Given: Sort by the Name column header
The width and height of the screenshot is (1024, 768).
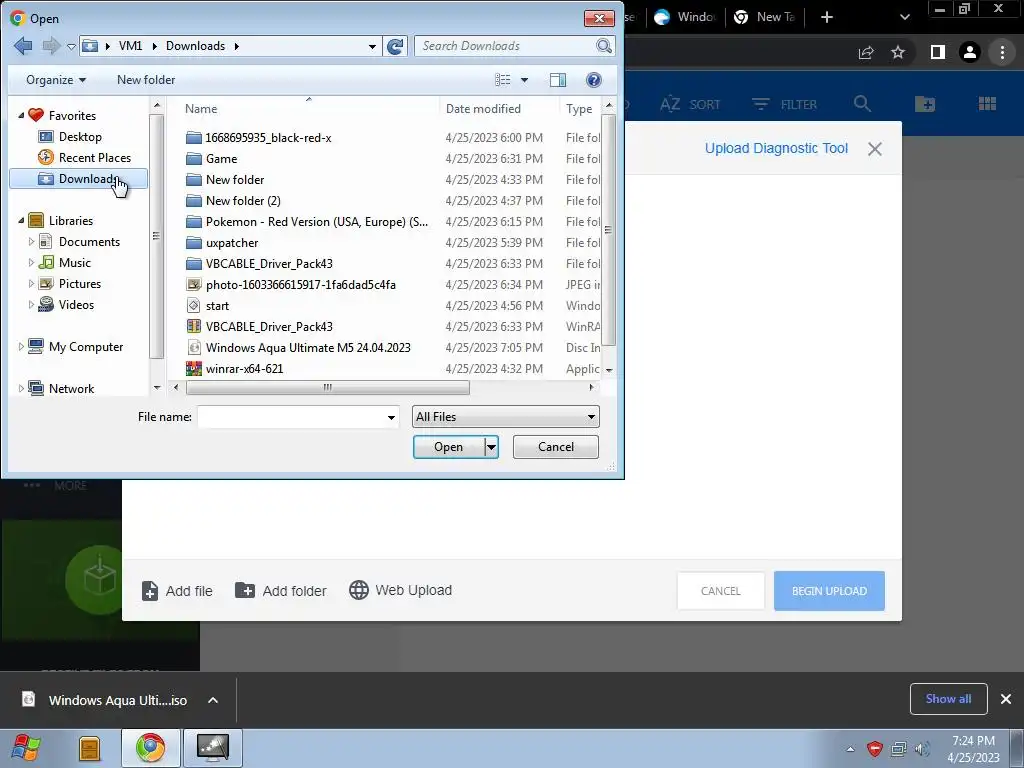Looking at the screenshot, I should pyautogui.click(x=201, y=108).
